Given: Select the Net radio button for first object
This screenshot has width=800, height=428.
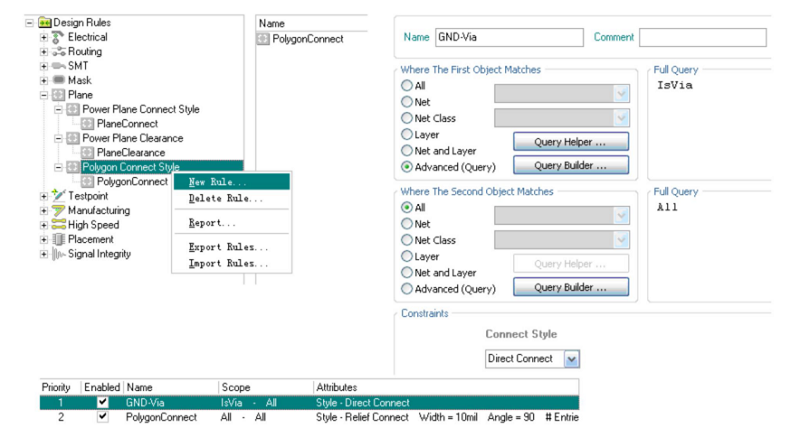Looking at the screenshot, I should point(406,101).
